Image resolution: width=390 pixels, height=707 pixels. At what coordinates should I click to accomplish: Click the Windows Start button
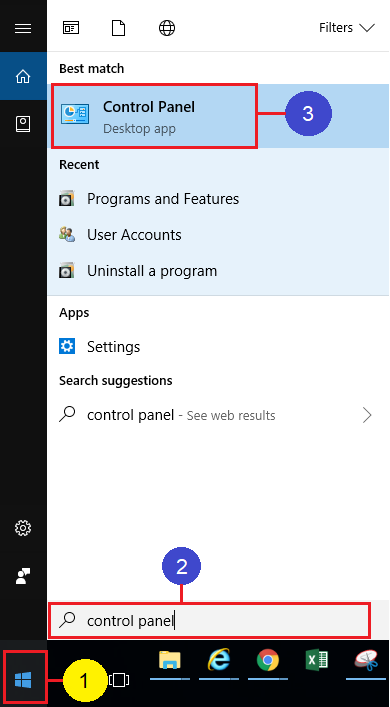(x=23, y=680)
